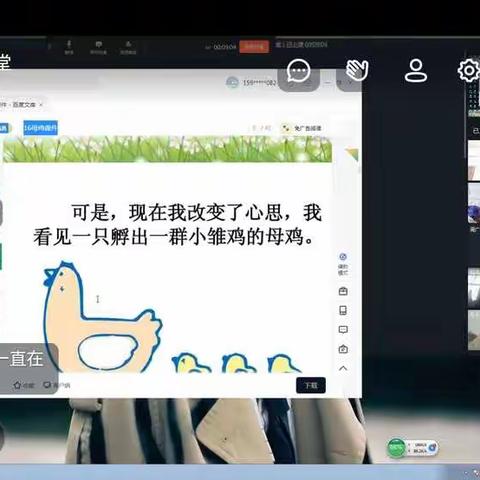480x480 pixels.
Task: Click the 收藏 star link below the slide
Action: (24, 385)
